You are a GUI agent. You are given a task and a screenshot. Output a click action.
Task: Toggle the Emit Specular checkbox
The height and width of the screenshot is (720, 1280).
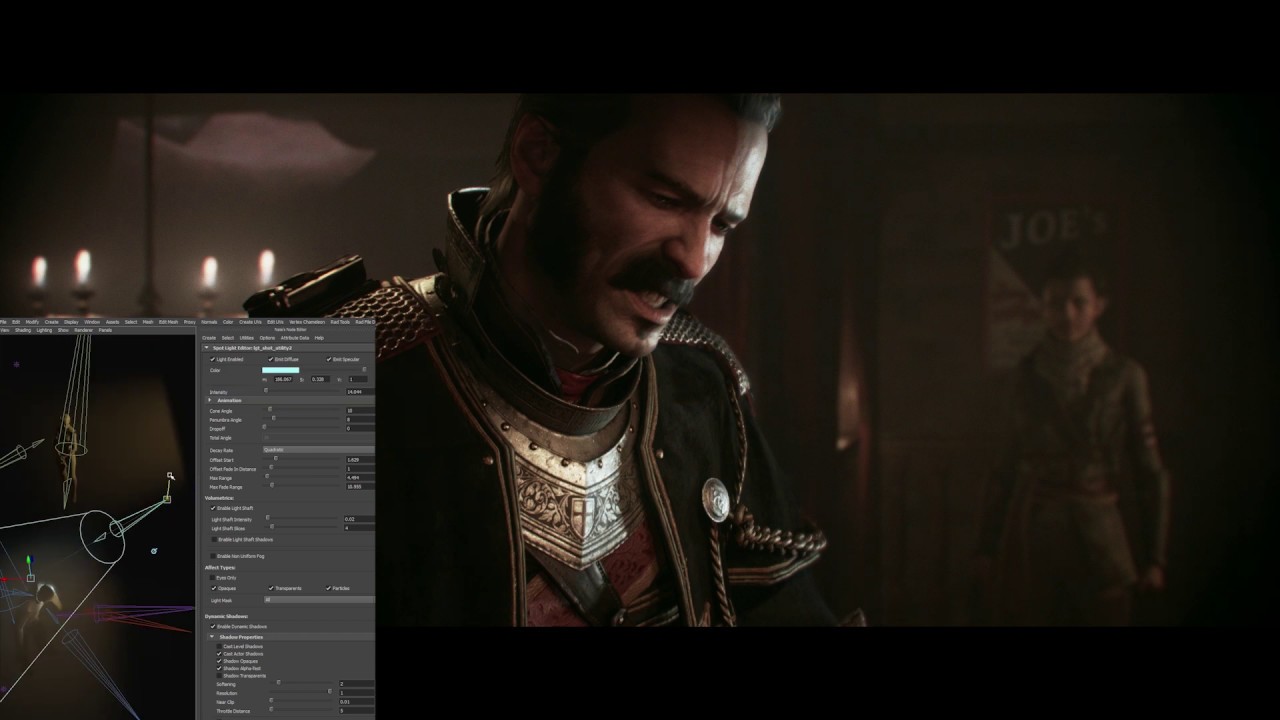[329, 359]
